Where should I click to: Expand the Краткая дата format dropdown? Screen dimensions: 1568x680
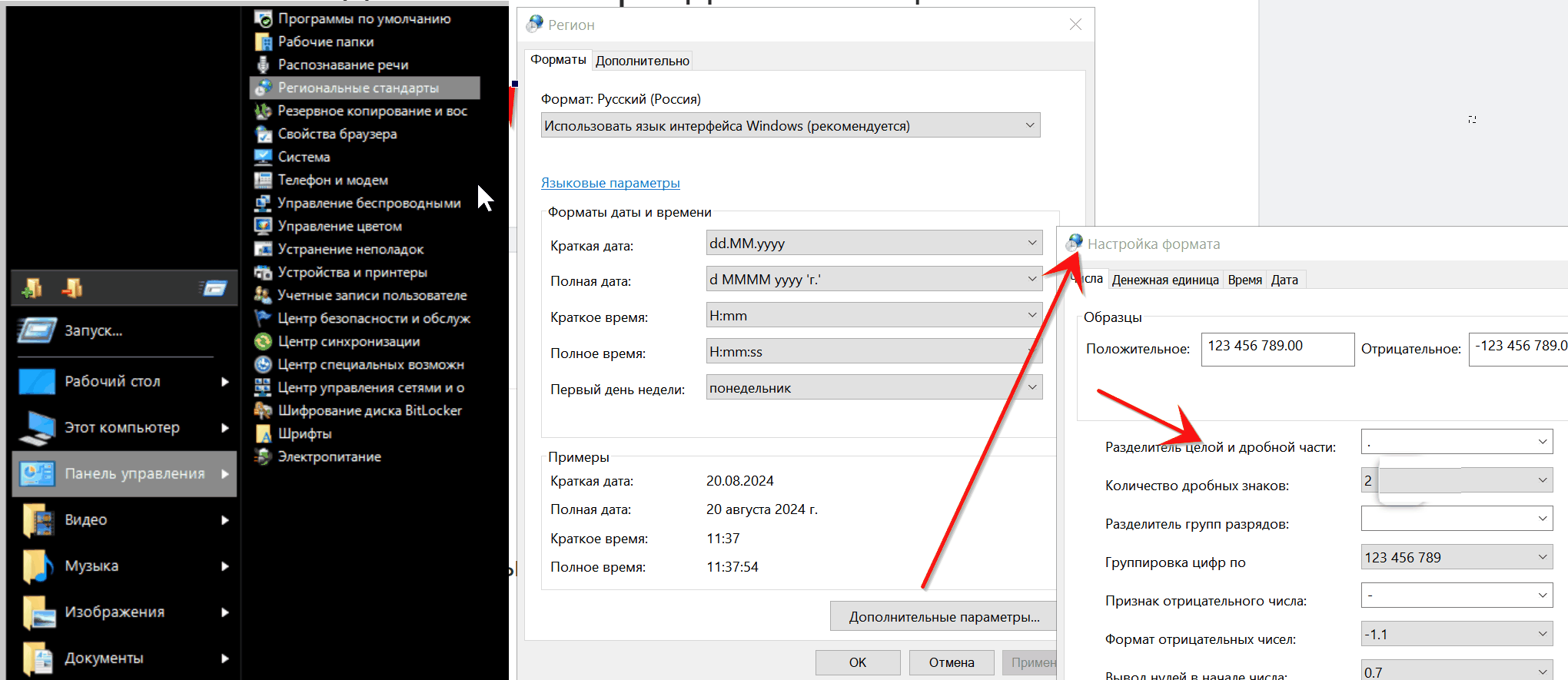(x=1031, y=244)
